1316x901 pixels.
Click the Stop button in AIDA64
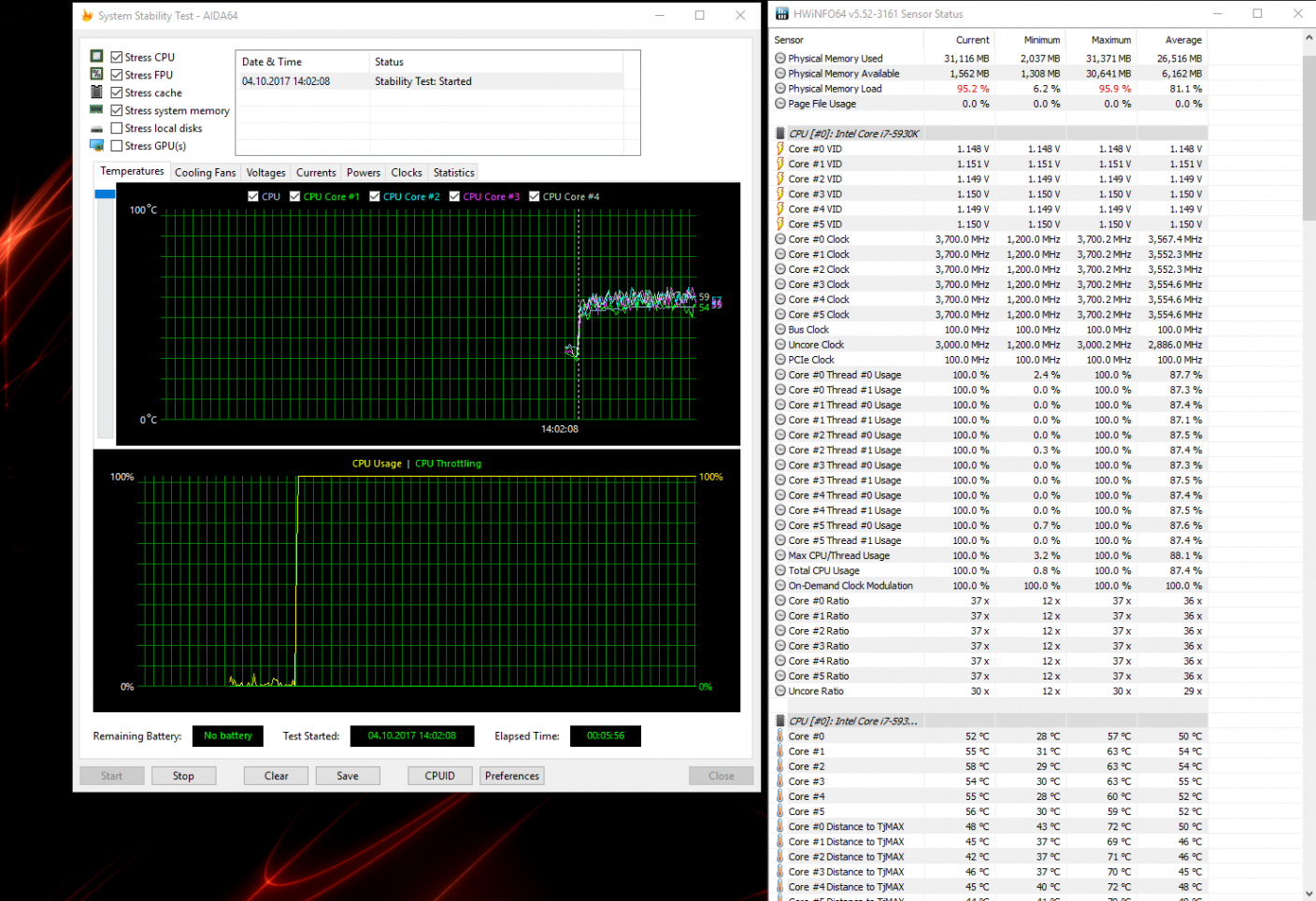(x=183, y=776)
